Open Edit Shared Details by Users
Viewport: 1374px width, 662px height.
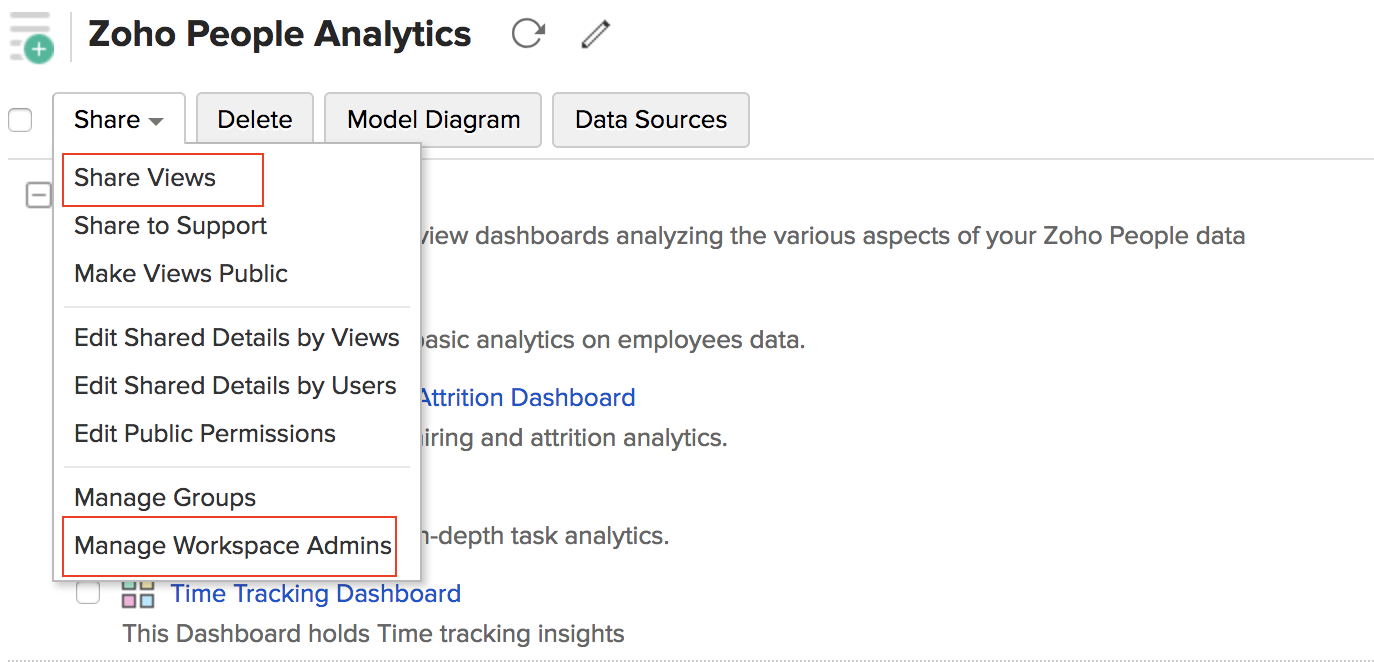point(235,386)
